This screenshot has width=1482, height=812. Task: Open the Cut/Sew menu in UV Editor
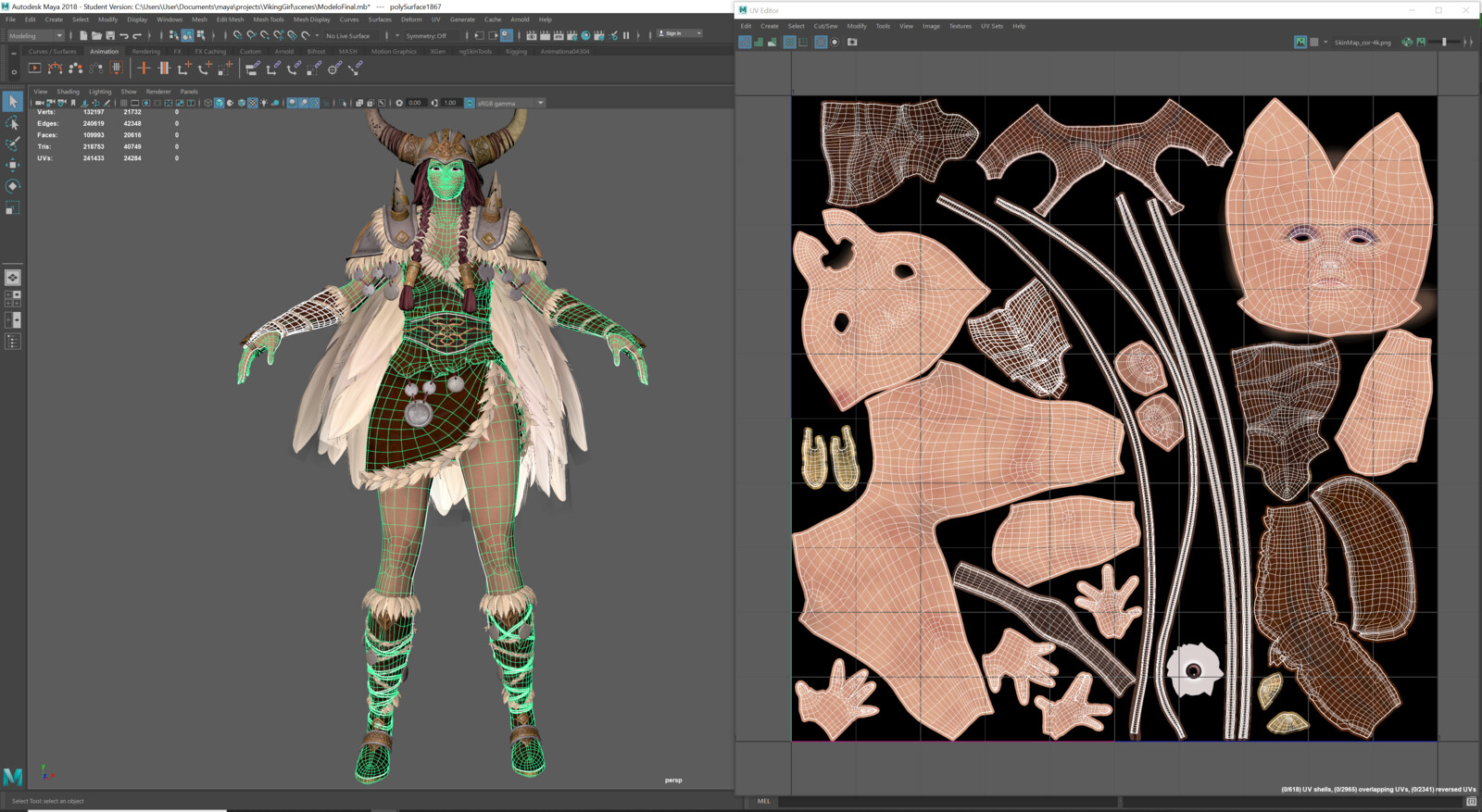pos(825,26)
